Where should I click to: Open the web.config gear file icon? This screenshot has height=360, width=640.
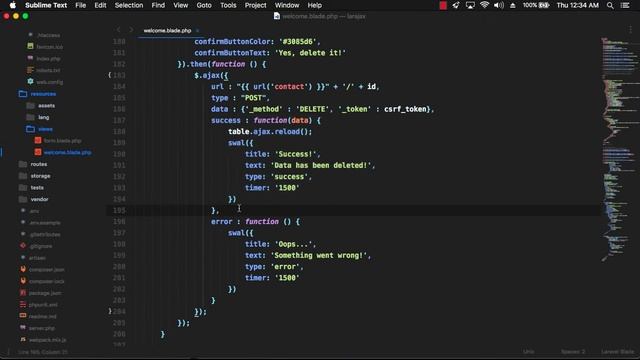click(x=30, y=82)
